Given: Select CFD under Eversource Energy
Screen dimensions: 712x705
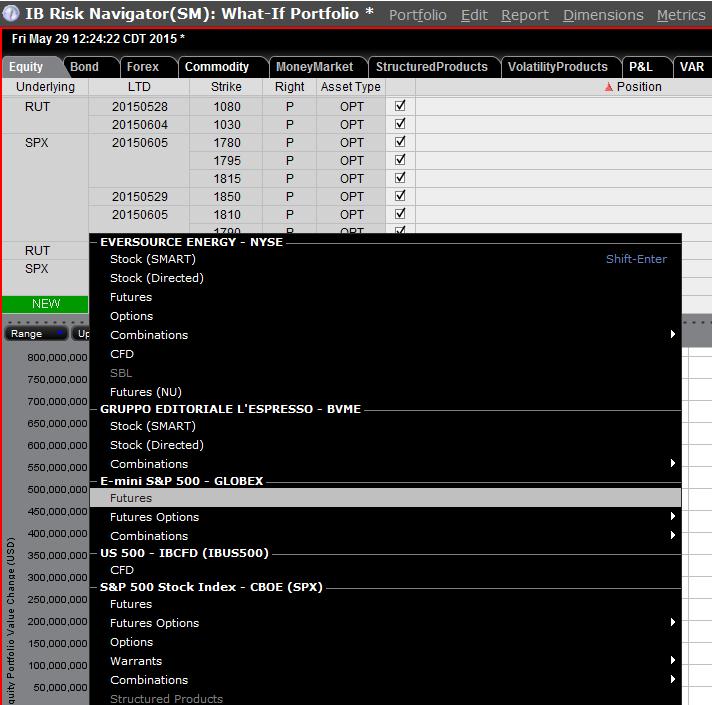Looking at the screenshot, I should click(x=385, y=354).
